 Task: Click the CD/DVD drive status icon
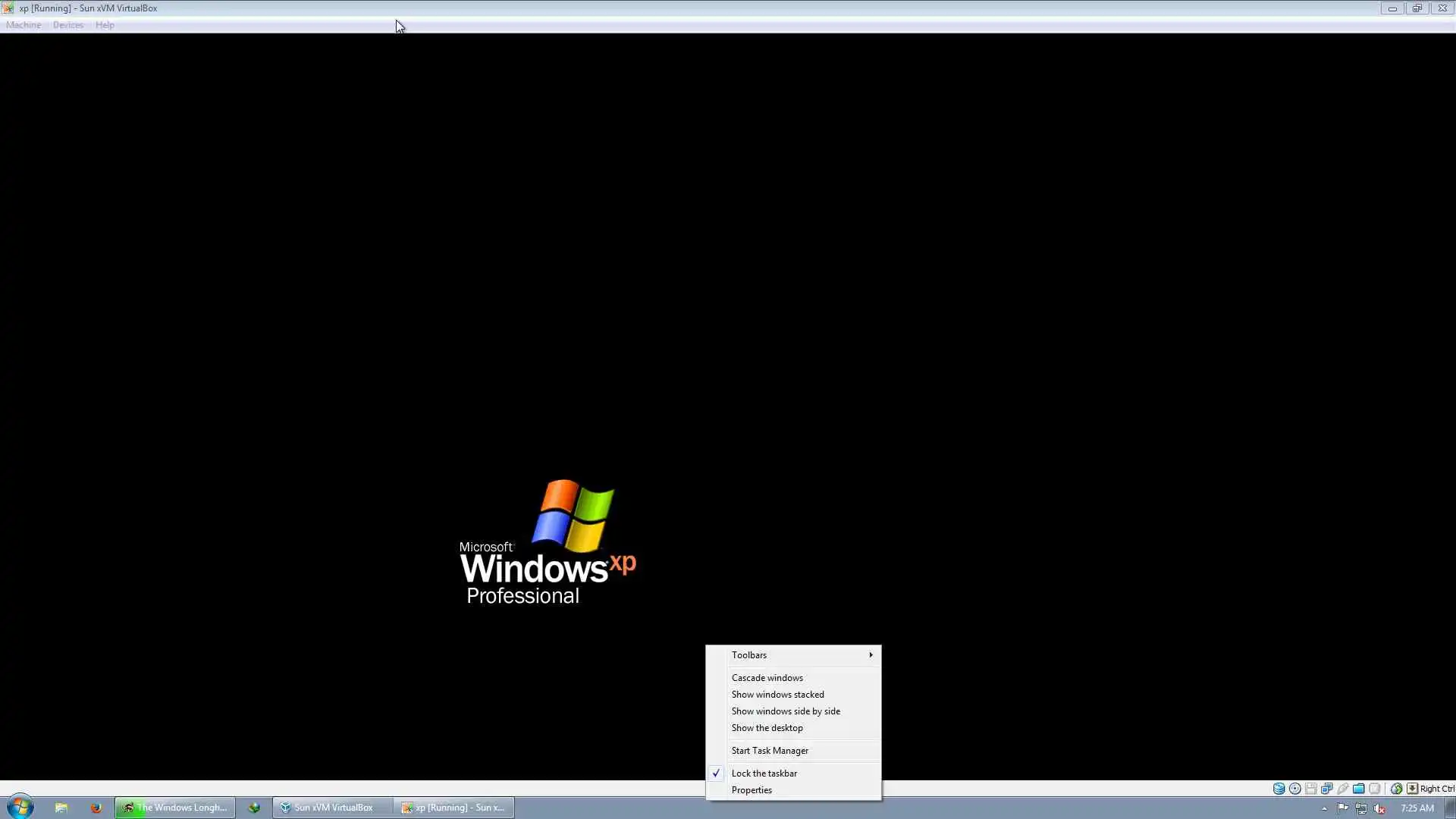(x=1295, y=789)
